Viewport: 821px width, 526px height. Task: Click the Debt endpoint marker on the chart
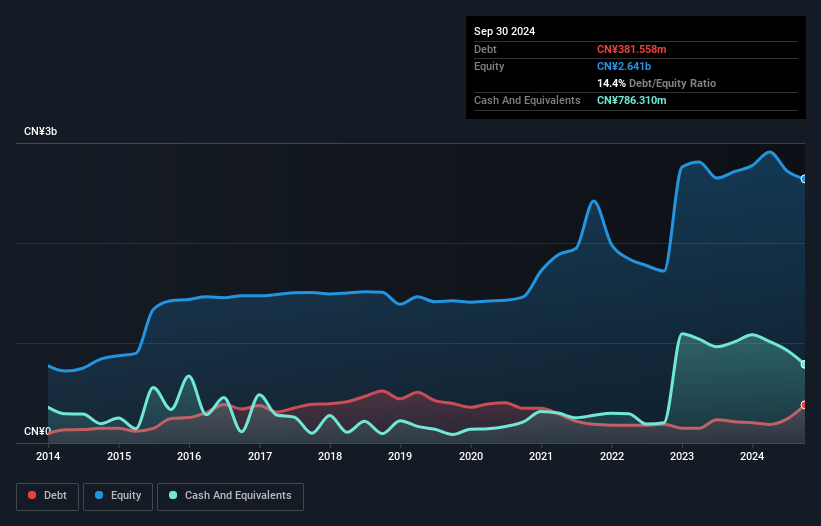[x=804, y=405]
